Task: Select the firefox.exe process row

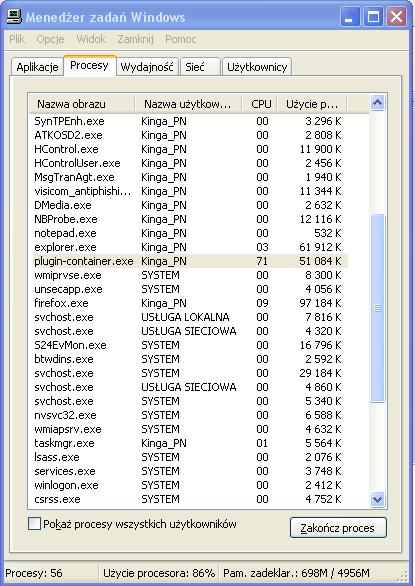Action: (x=189, y=303)
